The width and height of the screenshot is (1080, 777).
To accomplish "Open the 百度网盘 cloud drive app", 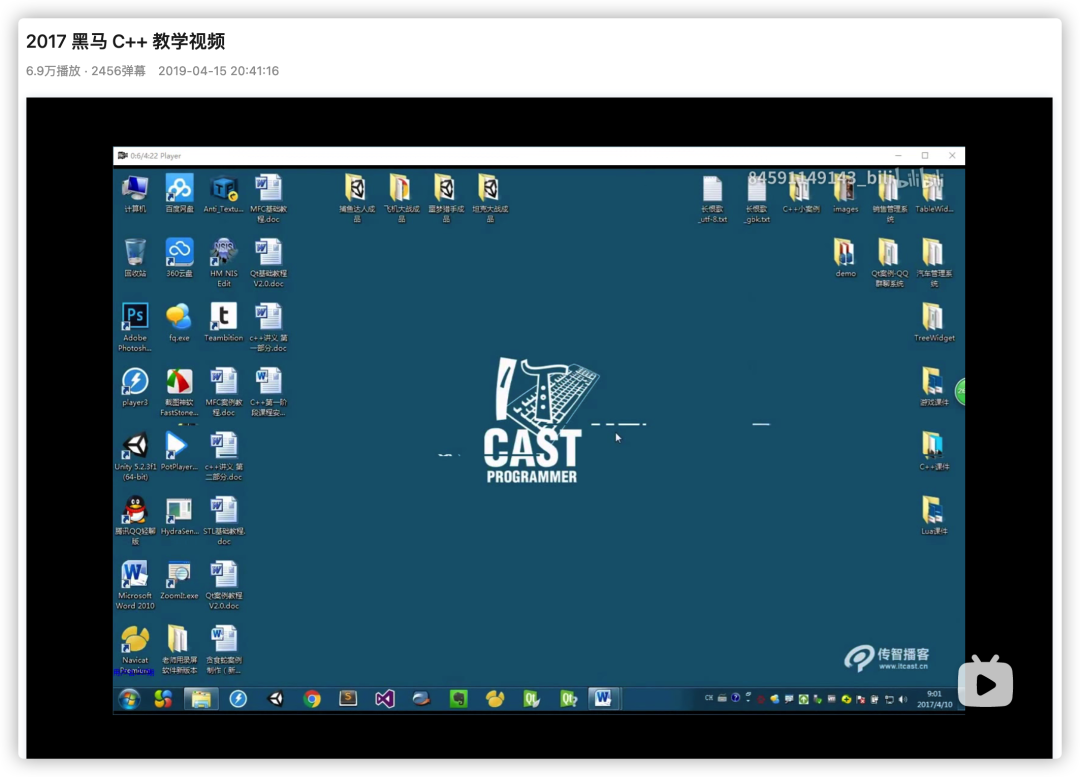I will tap(178, 190).
